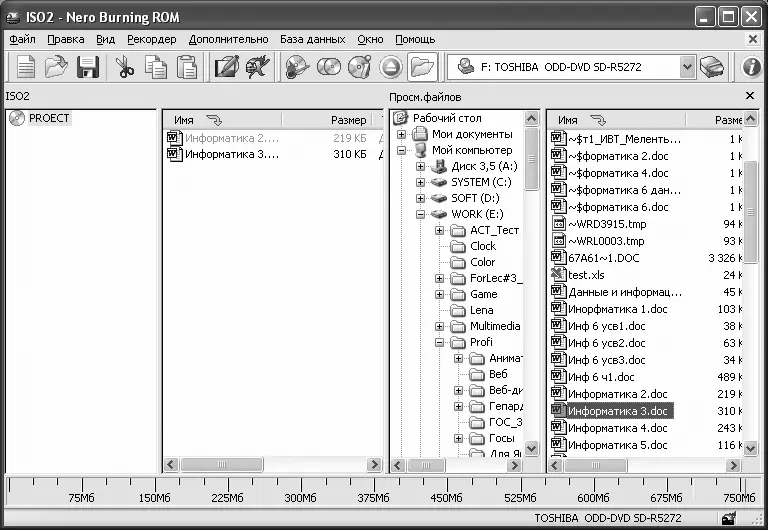Click compilation list horizontal scrollbar right arrow
The height and width of the screenshot is (530, 768).
pyautogui.click(x=374, y=464)
